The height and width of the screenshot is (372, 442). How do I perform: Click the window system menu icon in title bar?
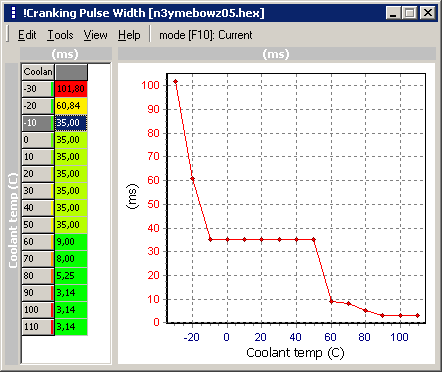13,13
